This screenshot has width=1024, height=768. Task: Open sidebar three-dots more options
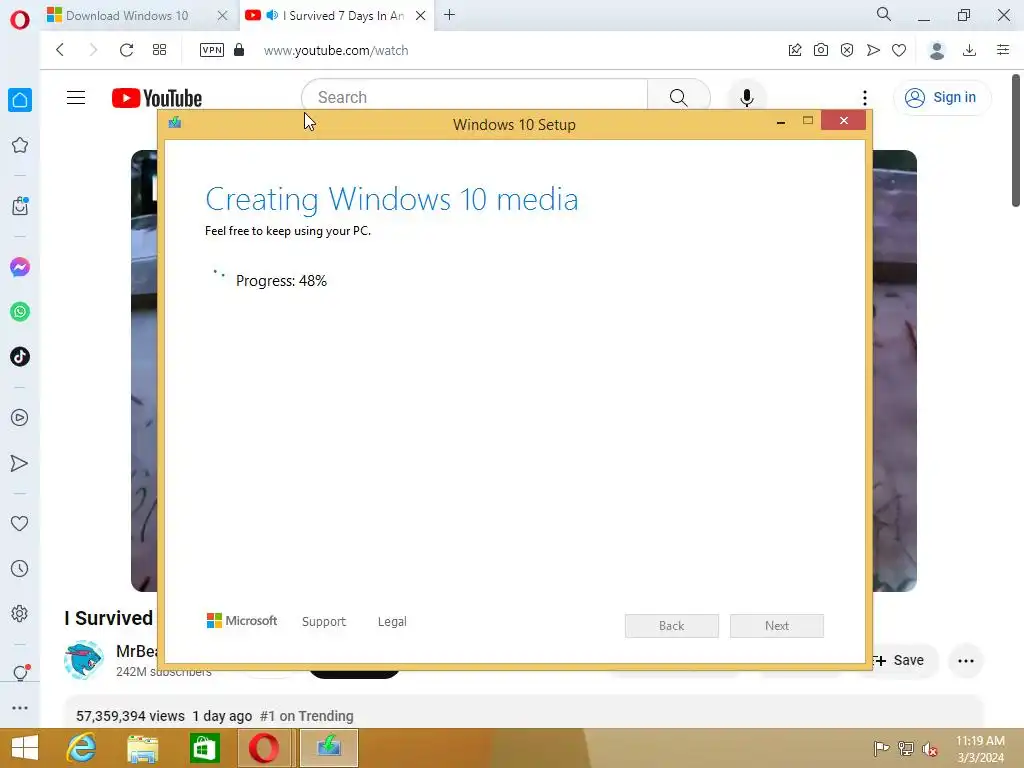pos(20,708)
